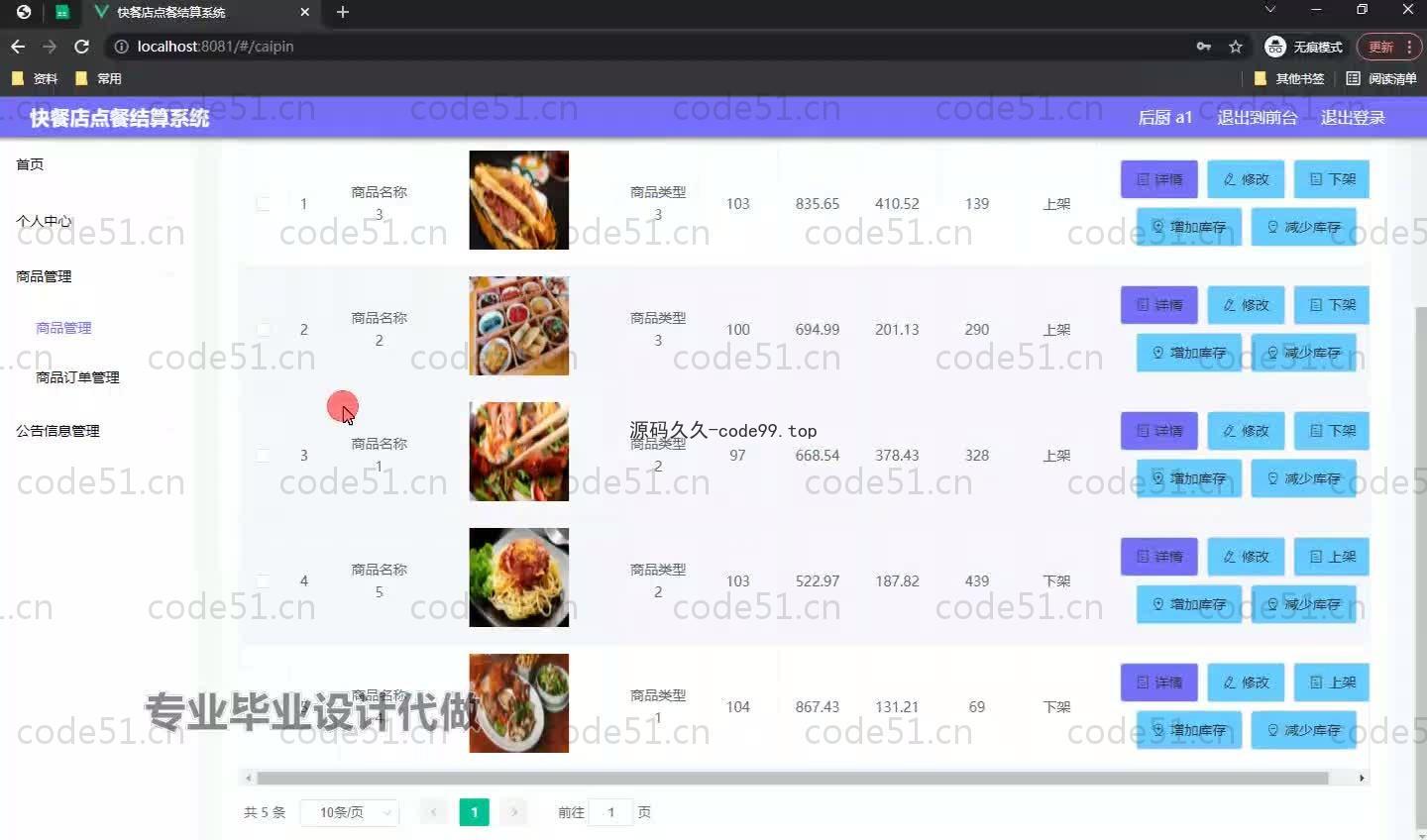1427x840 pixels.
Task: Open the 无痕模式 incognito indicator
Action: tap(1304, 47)
